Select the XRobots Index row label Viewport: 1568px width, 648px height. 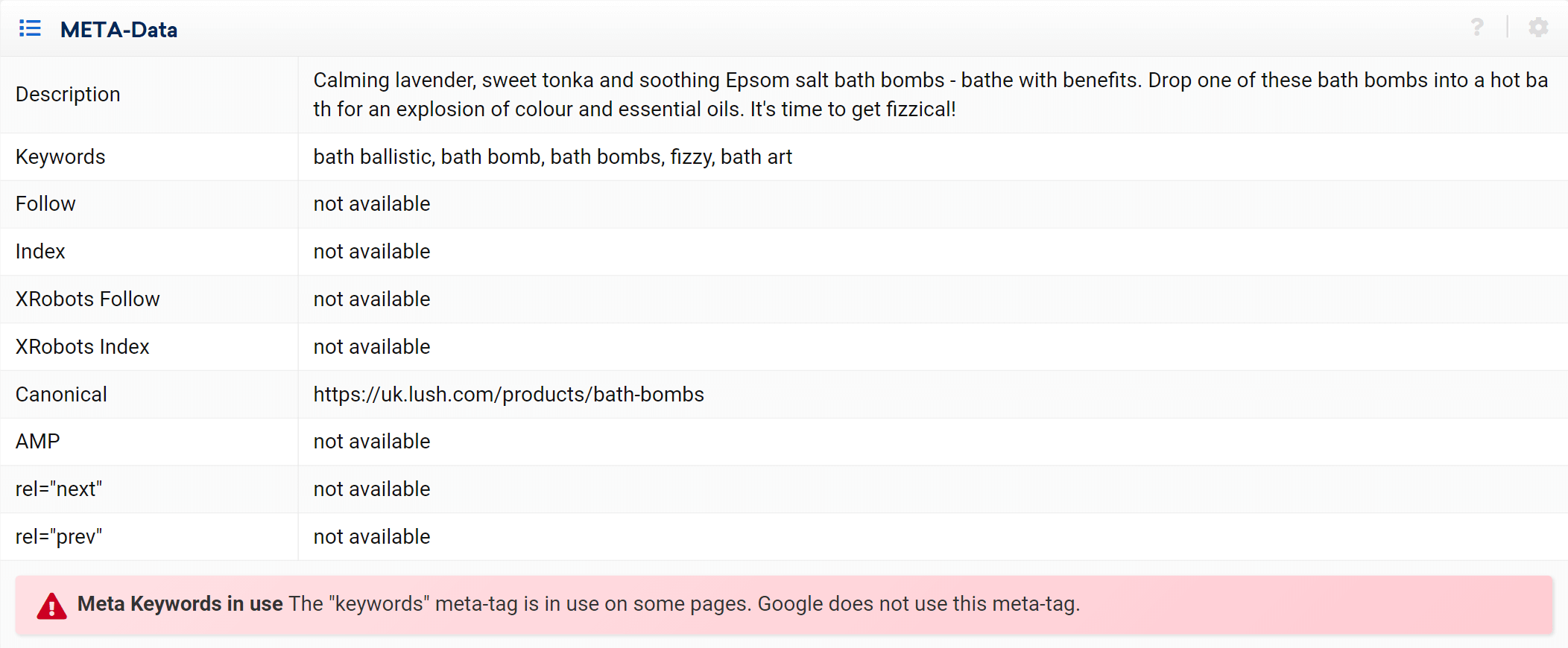point(83,347)
